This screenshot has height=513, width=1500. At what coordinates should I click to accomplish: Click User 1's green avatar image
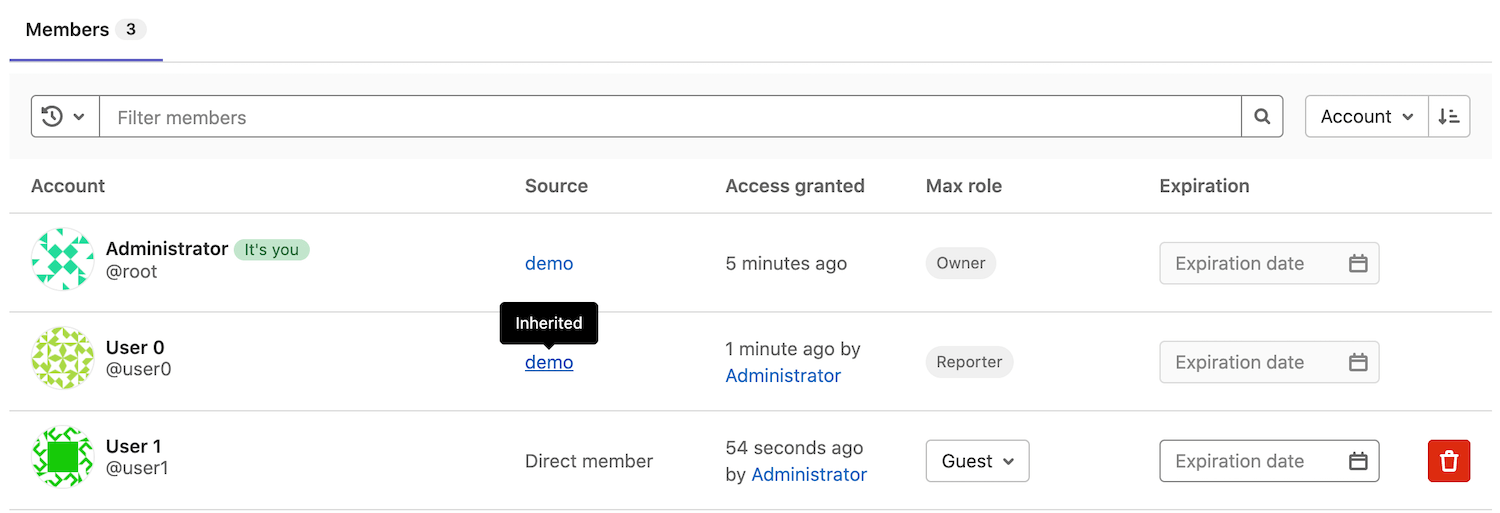point(63,457)
